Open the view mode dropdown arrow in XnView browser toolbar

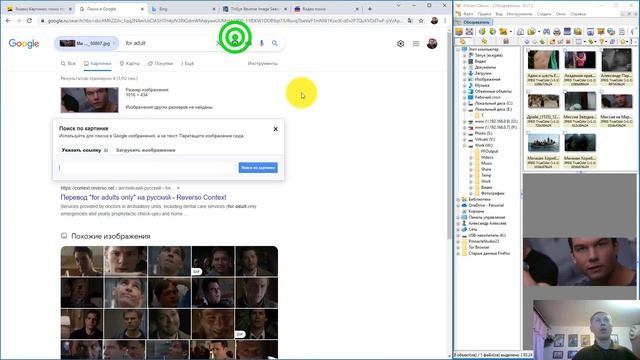(584, 42)
